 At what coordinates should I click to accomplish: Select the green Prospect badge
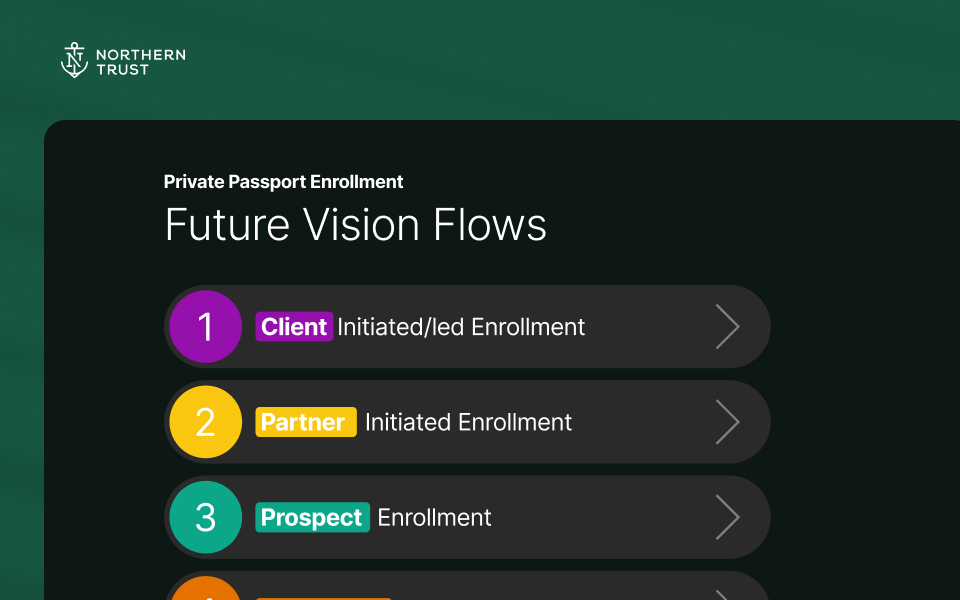312,517
